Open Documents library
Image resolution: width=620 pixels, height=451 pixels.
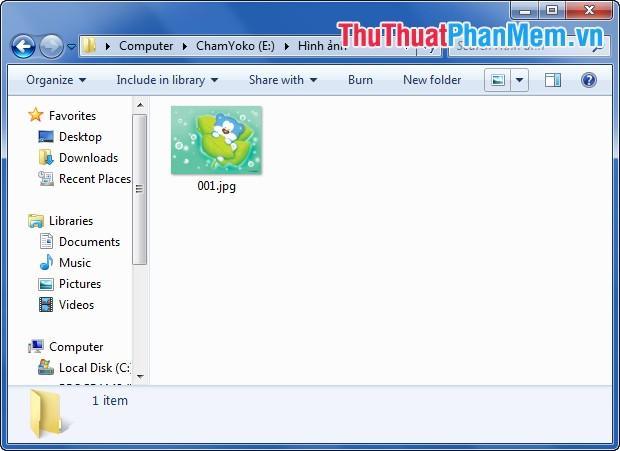click(x=89, y=242)
